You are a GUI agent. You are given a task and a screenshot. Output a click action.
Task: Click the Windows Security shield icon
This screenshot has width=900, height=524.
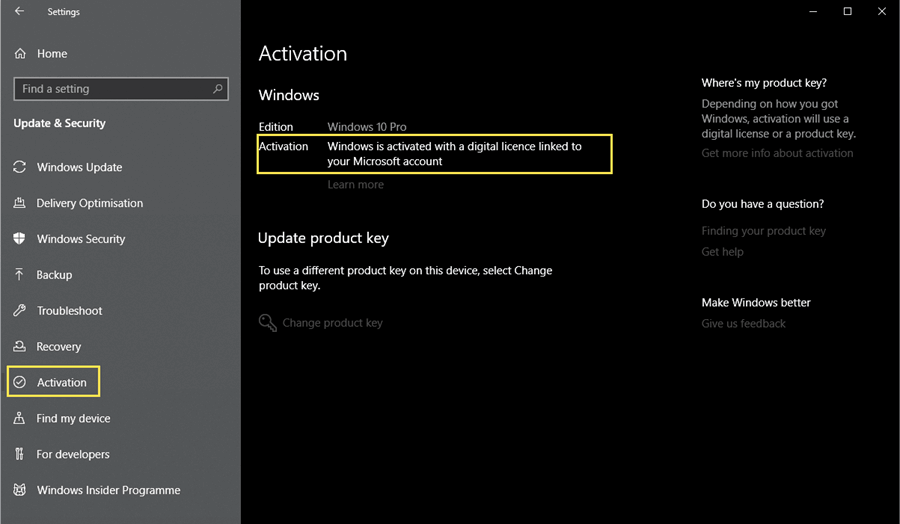pyautogui.click(x=20, y=239)
